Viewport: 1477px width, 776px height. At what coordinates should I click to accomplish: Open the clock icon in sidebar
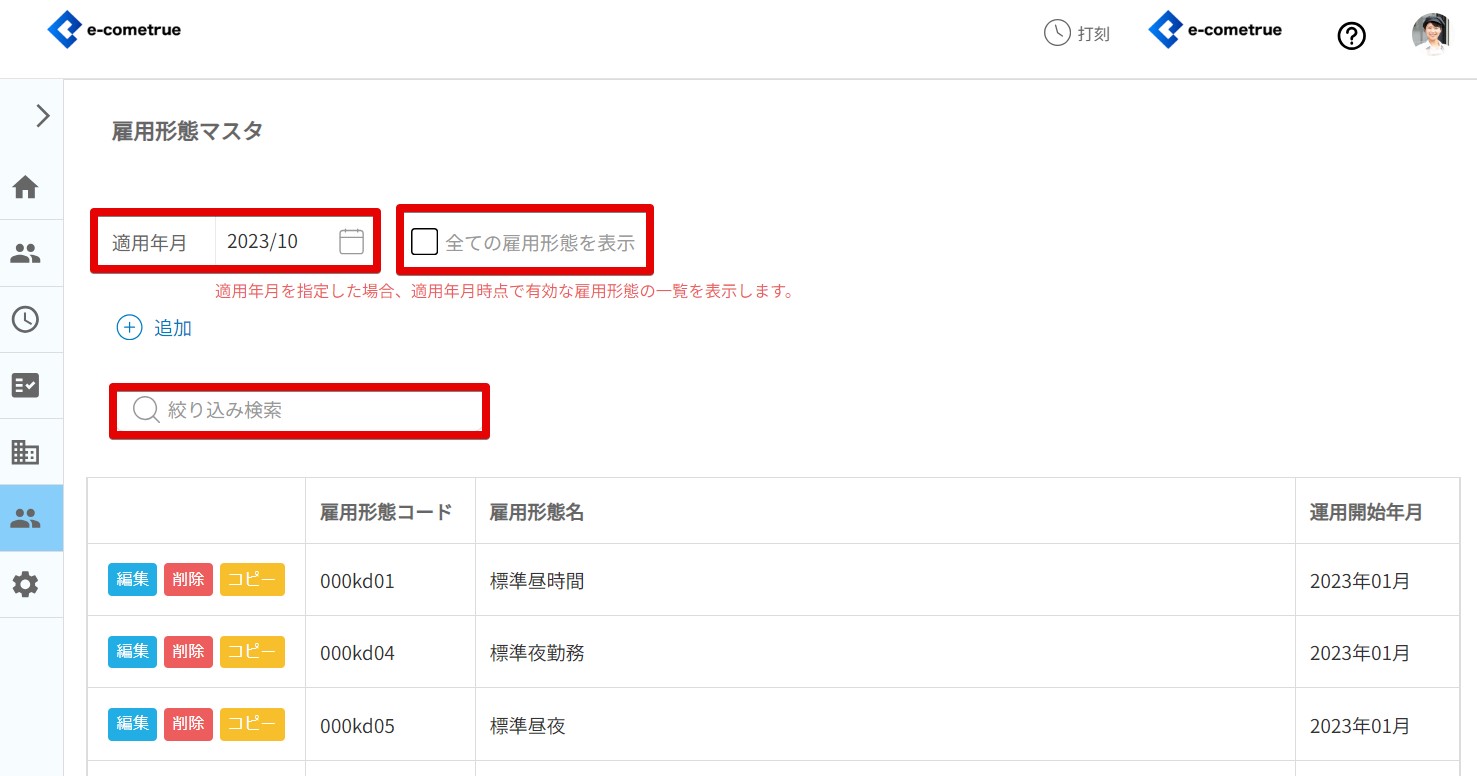pos(25,319)
